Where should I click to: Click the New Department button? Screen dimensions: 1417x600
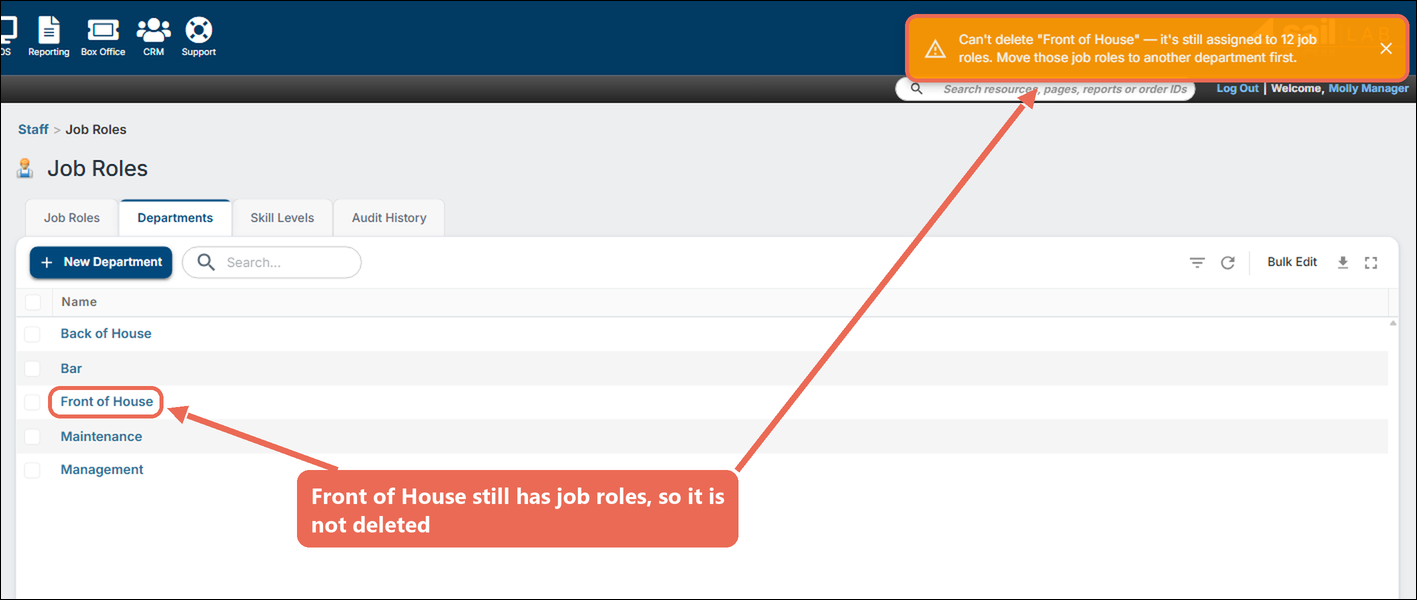[101, 262]
